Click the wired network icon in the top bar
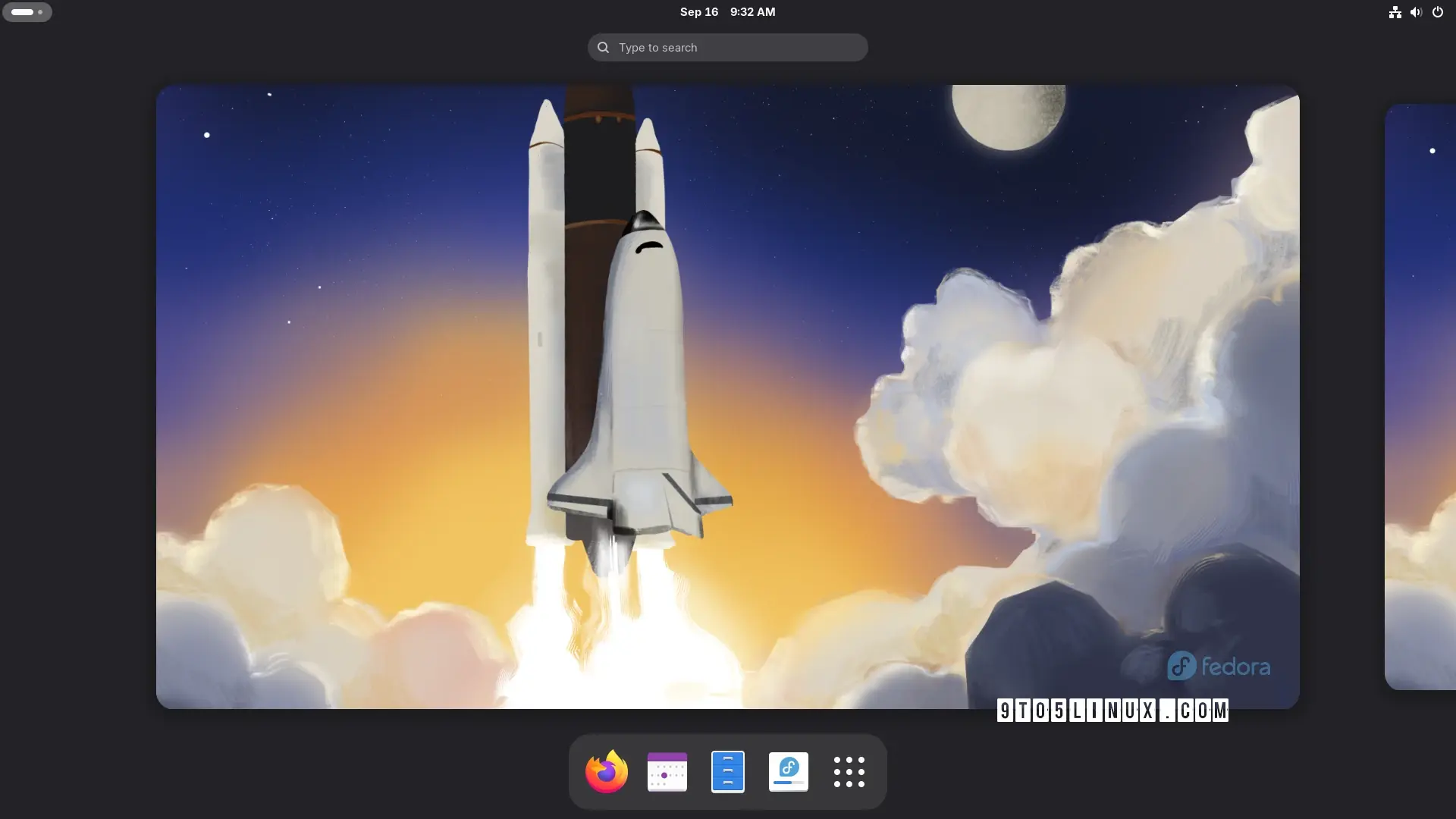The width and height of the screenshot is (1456, 819). point(1395,12)
